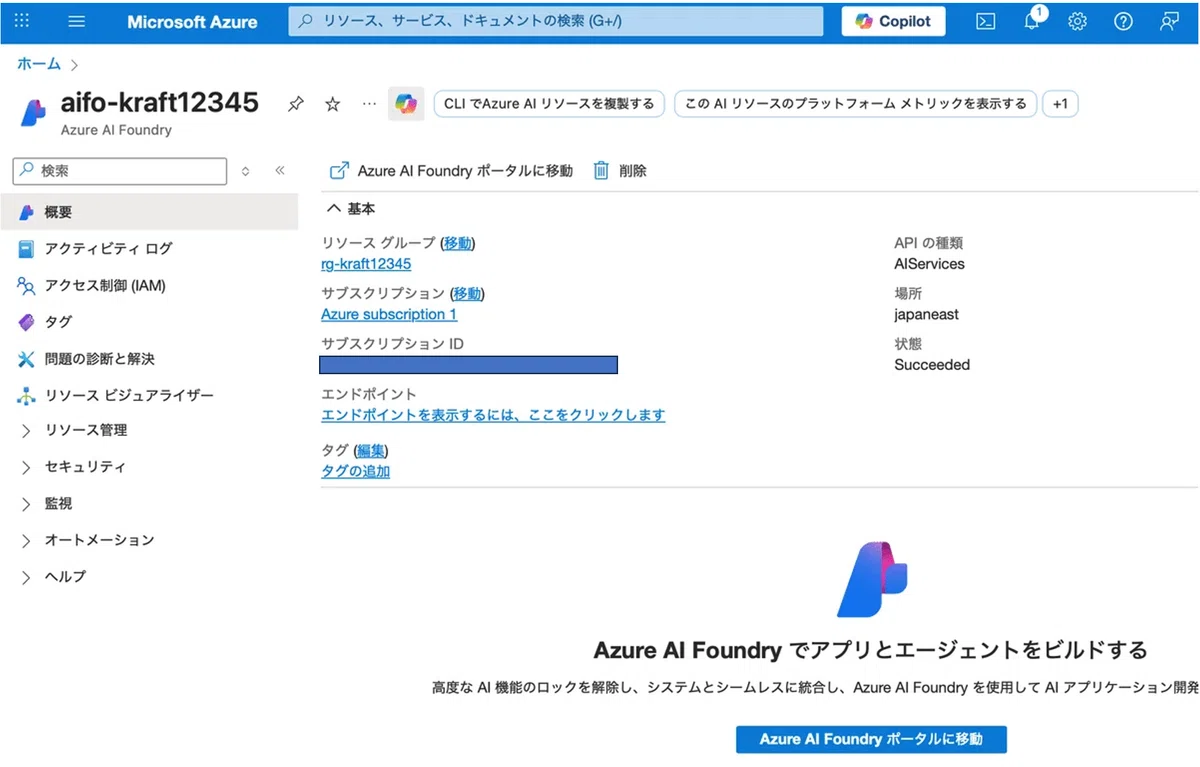Collapse the sidebar with double chevron
1200x767 pixels.
(x=280, y=171)
